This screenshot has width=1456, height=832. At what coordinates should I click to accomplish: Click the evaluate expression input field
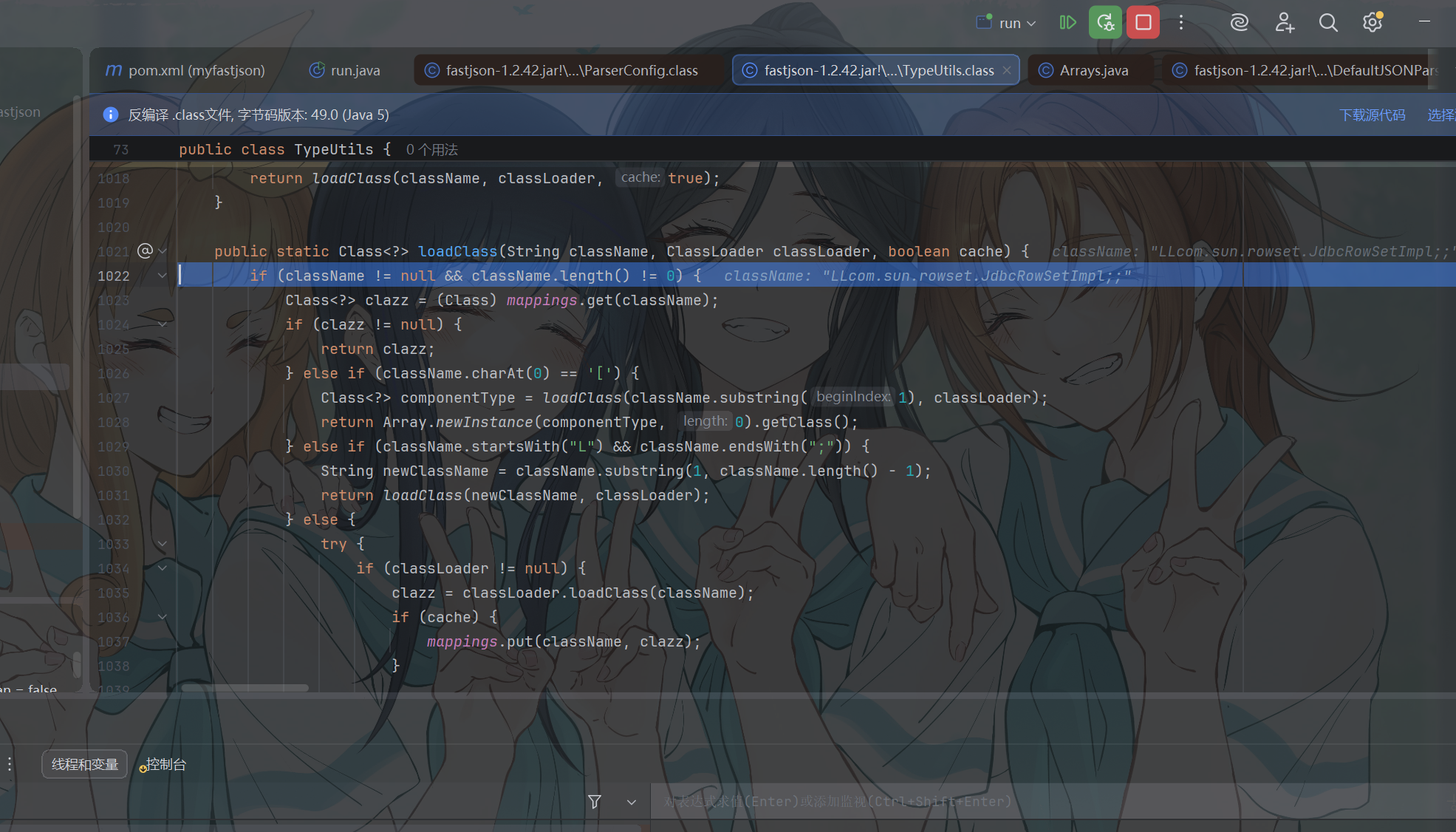pyautogui.click(x=1049, y=802)
